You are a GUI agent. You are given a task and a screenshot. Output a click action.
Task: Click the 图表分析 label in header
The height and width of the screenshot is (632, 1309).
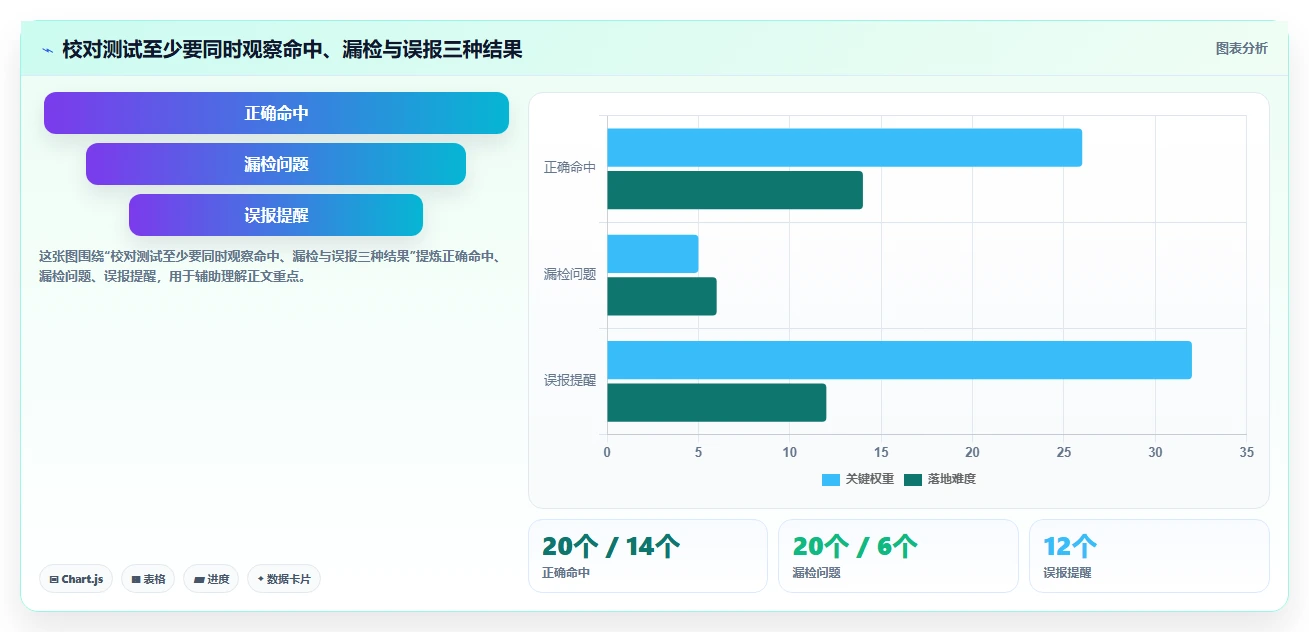[1241, 49]
